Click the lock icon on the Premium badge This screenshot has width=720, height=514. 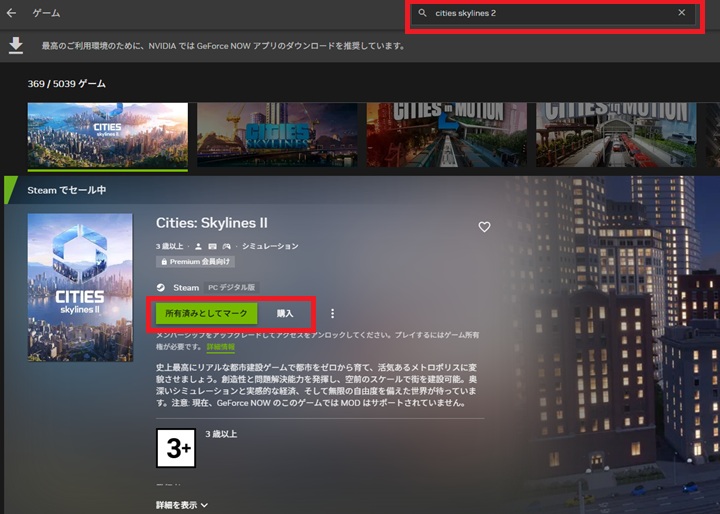(x=162, y=261)
